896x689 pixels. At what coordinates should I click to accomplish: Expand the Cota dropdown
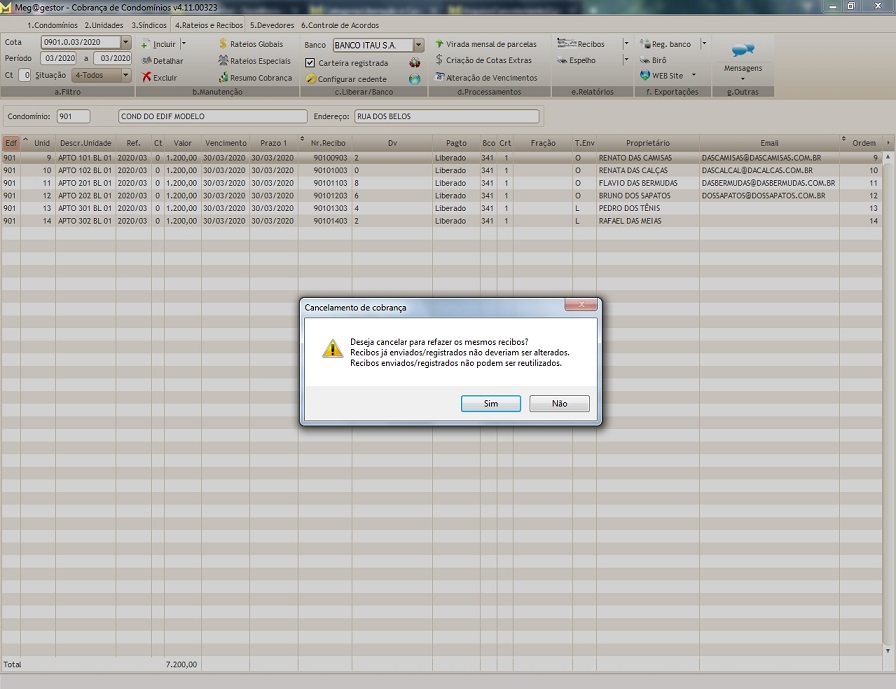click(125, 43)
